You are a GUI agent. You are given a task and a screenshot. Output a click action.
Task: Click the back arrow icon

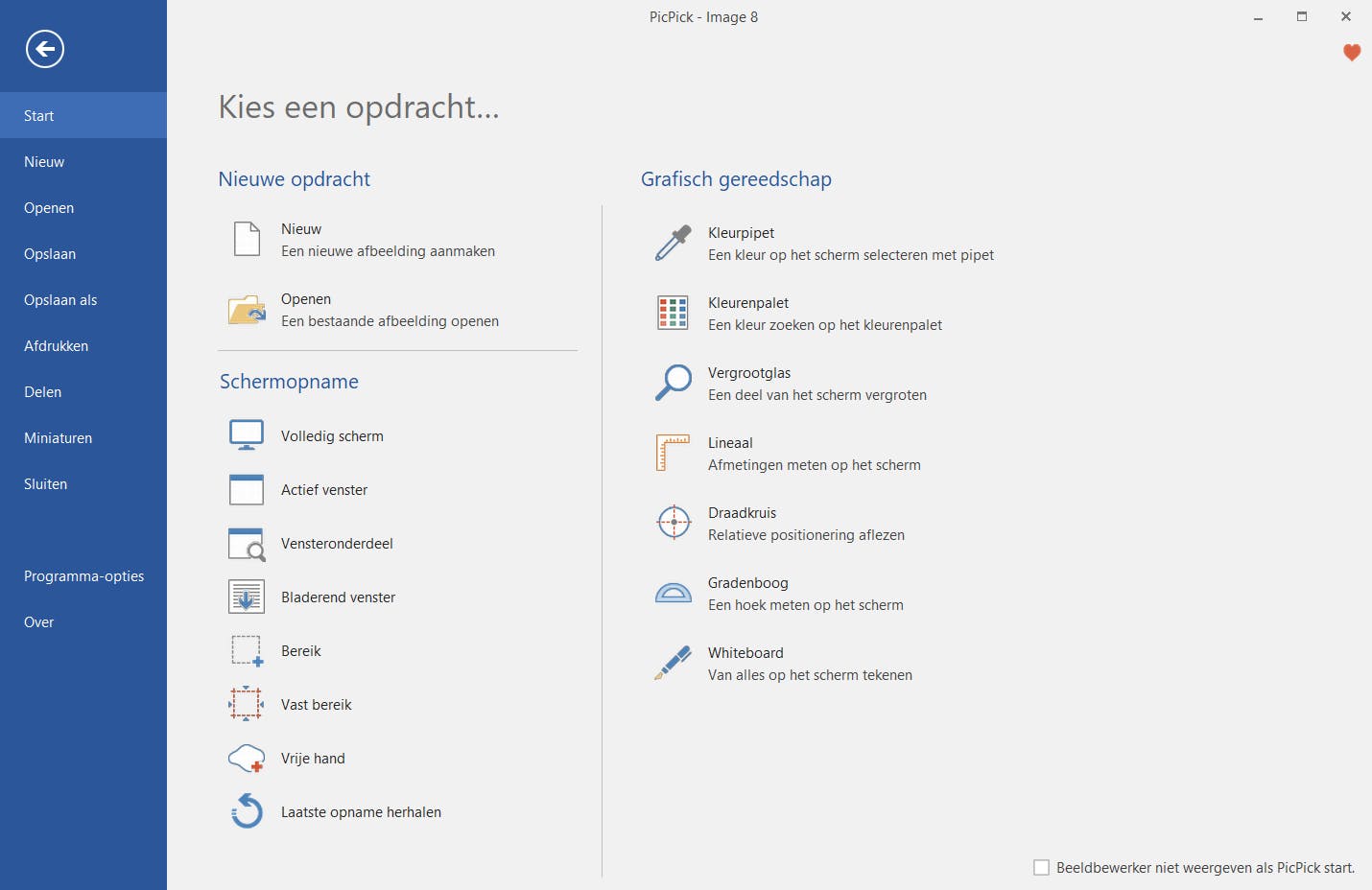click(45, 49)
